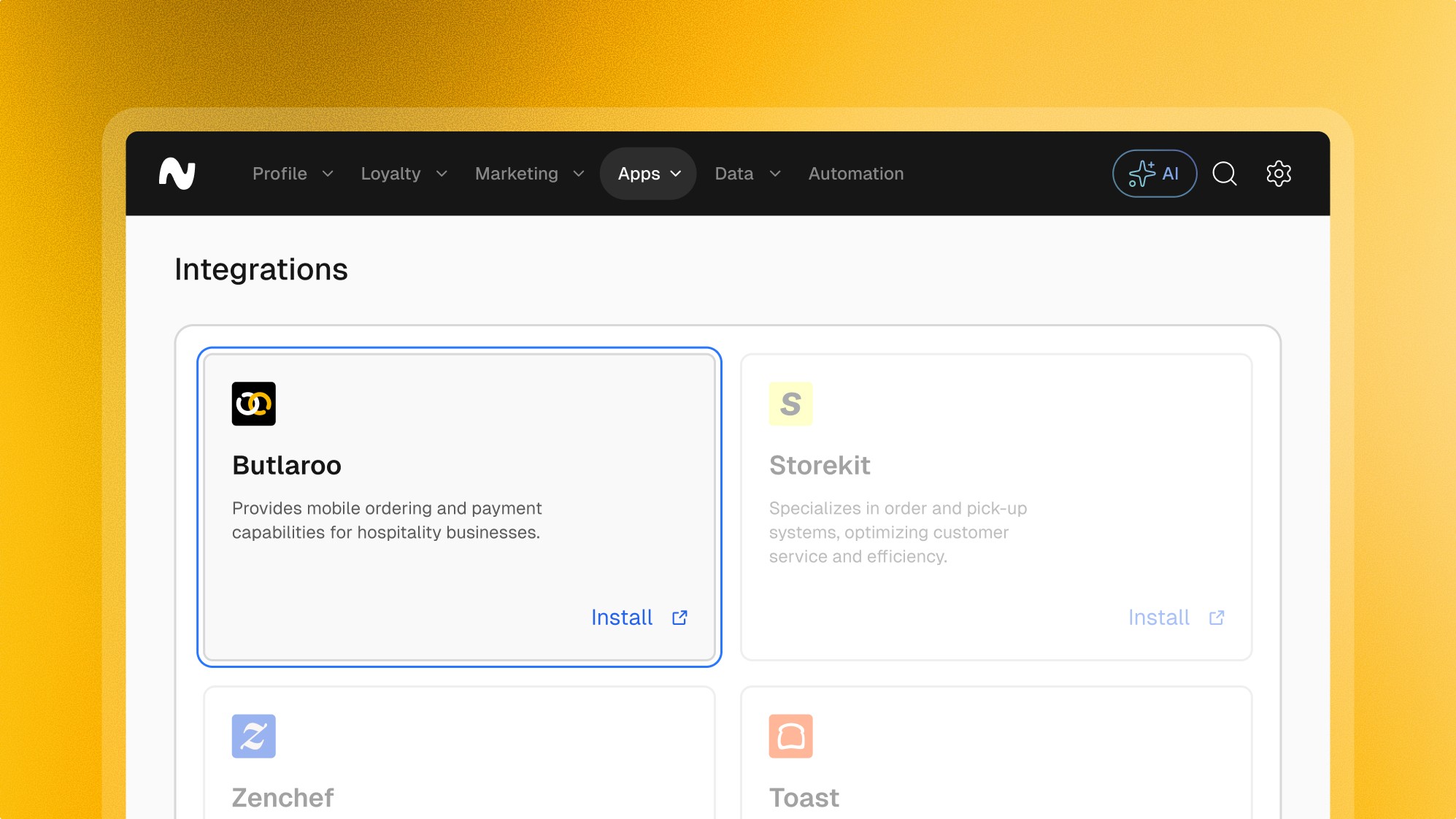The height and width of the screenshot is (819, 1456).
Task: Click the search magnifier icon
Action: (x=1224, y=174)
